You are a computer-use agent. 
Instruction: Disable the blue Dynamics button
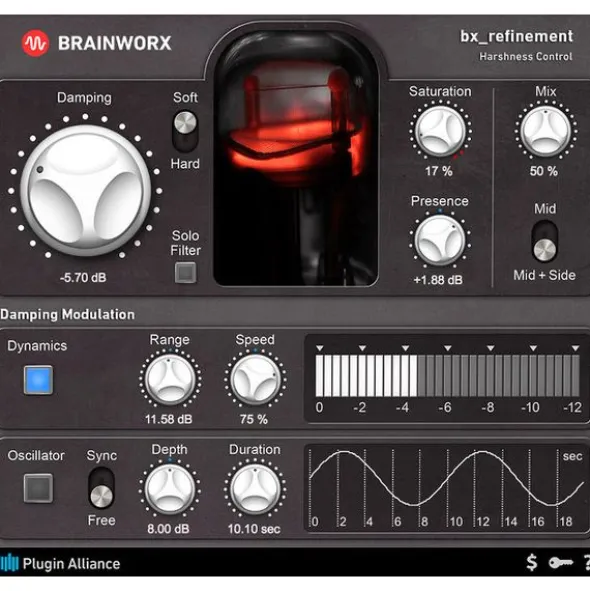[38, 380]
